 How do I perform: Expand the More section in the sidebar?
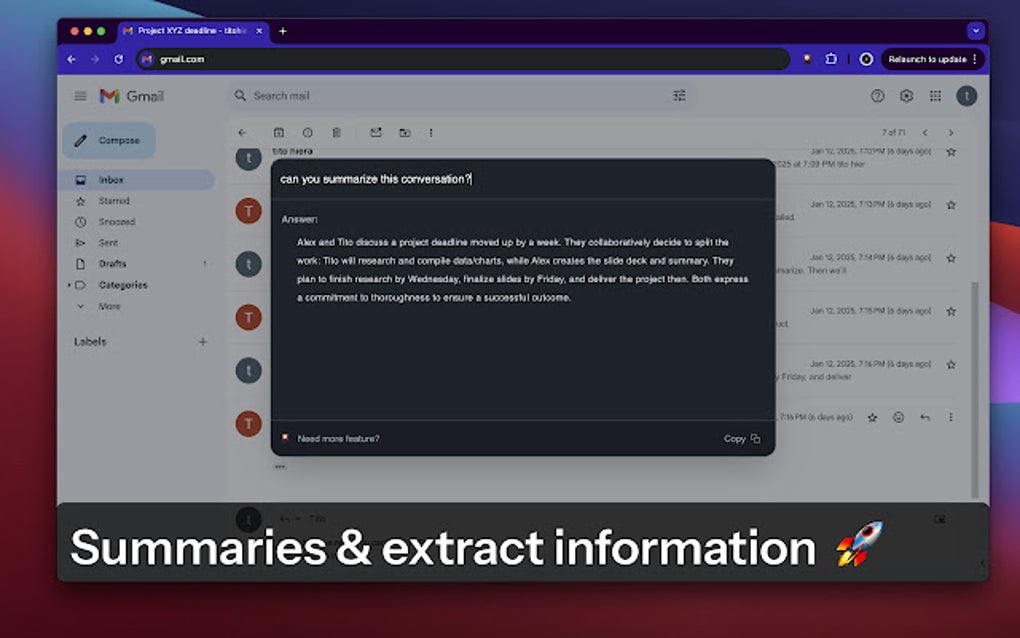tap(106, 306)
